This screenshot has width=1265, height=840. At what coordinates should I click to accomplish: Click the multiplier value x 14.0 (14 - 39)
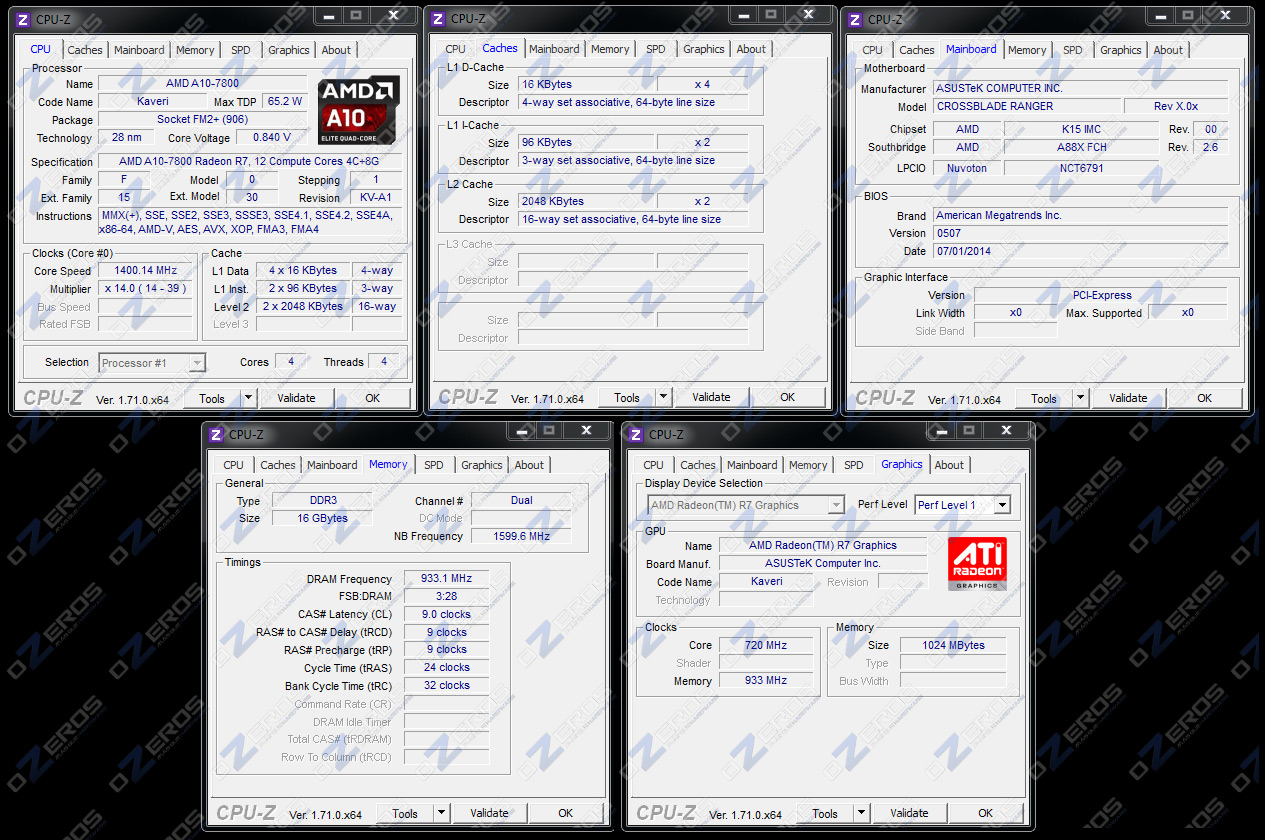[x=146, y=289]
